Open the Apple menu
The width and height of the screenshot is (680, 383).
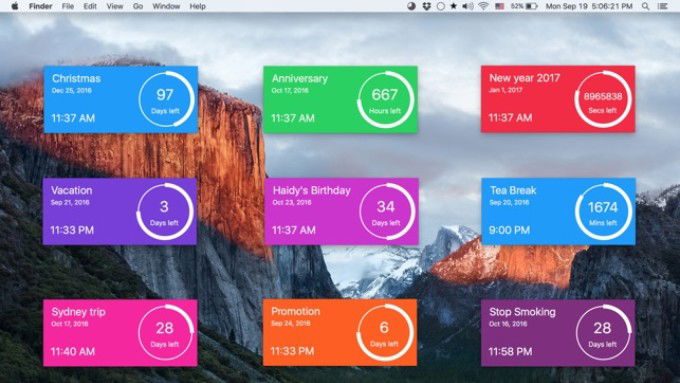coord(15,6)
